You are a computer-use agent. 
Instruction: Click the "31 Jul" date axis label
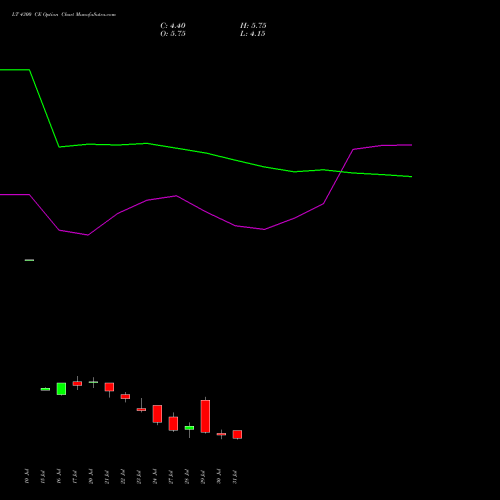point(235,477)
